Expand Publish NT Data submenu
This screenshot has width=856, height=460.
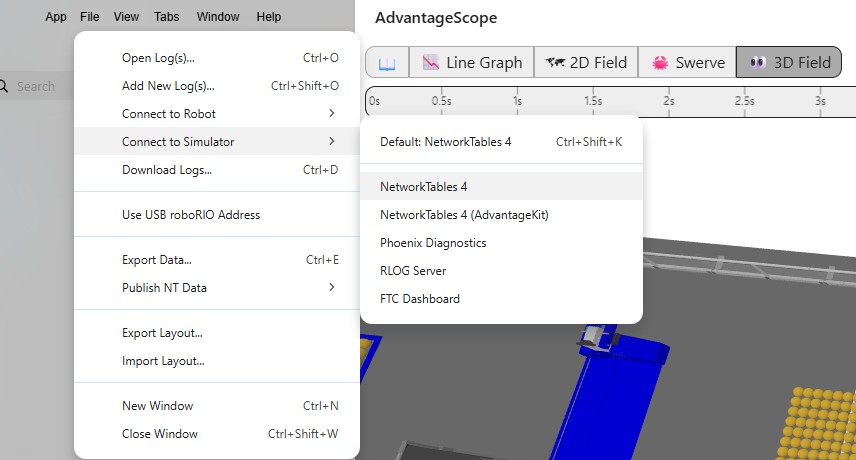[x=217, y=288]
